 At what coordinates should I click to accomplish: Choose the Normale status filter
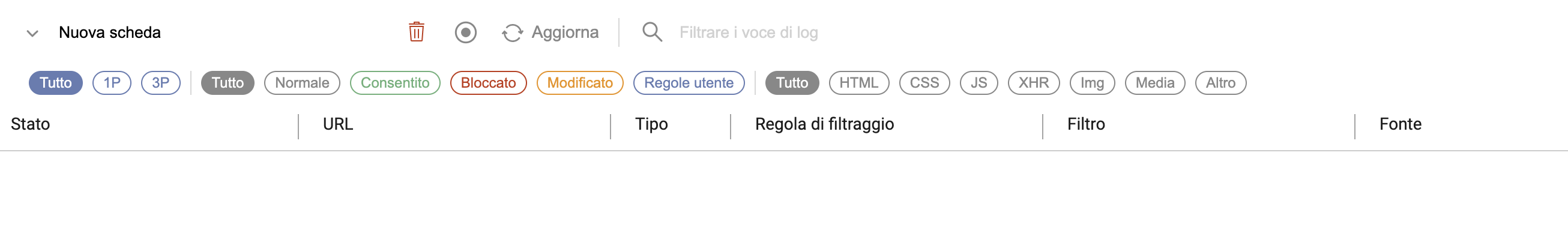pos(302,83)
